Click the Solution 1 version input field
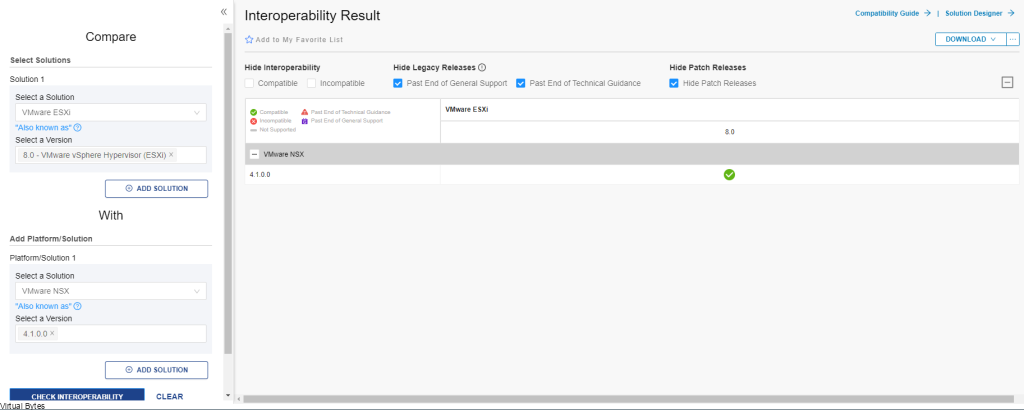 pos(111,155)
